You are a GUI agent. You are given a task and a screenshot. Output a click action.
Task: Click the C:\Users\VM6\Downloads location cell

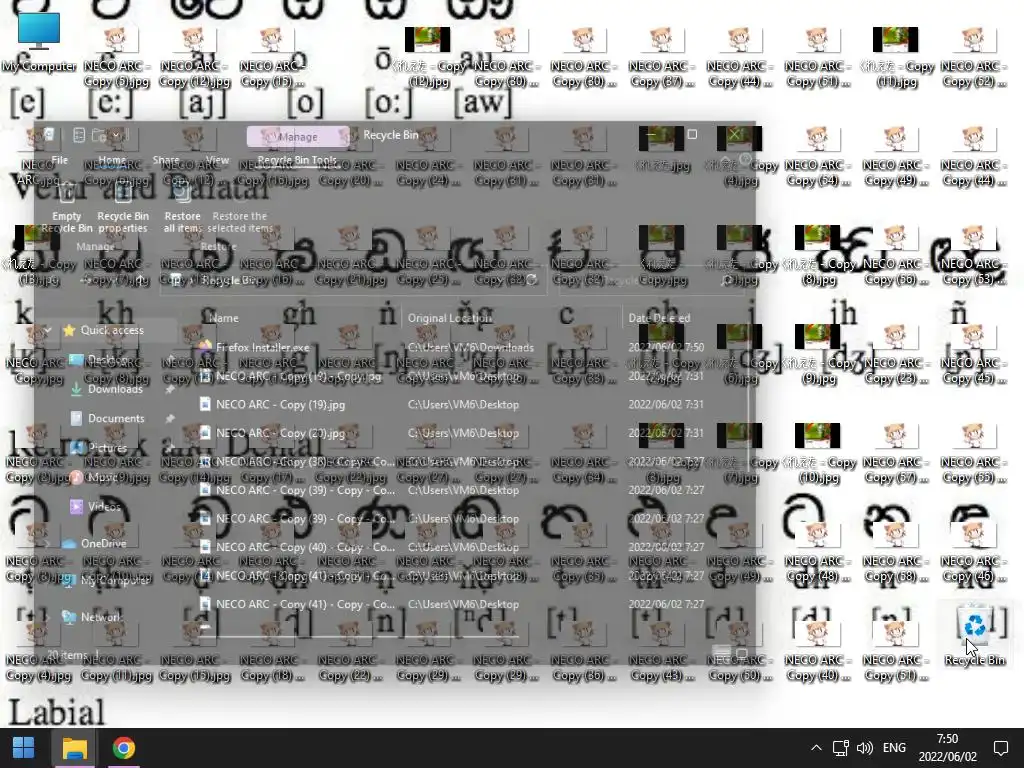pyautogui.click(x=470, y=347)
